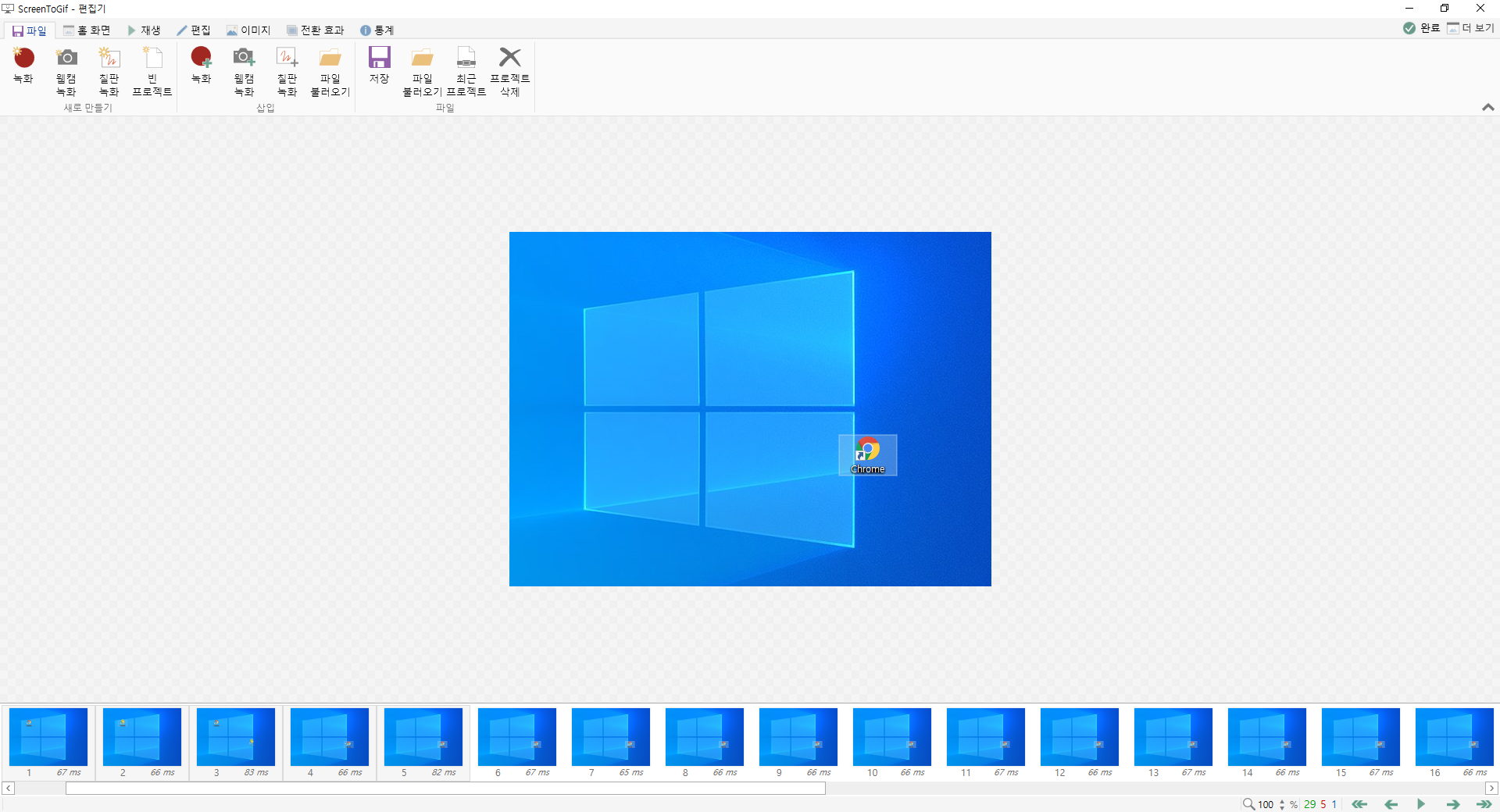Create a blank project (빈 프로젝트)
This screenshot has height=812, width=1500.
(x=152, y=71)
